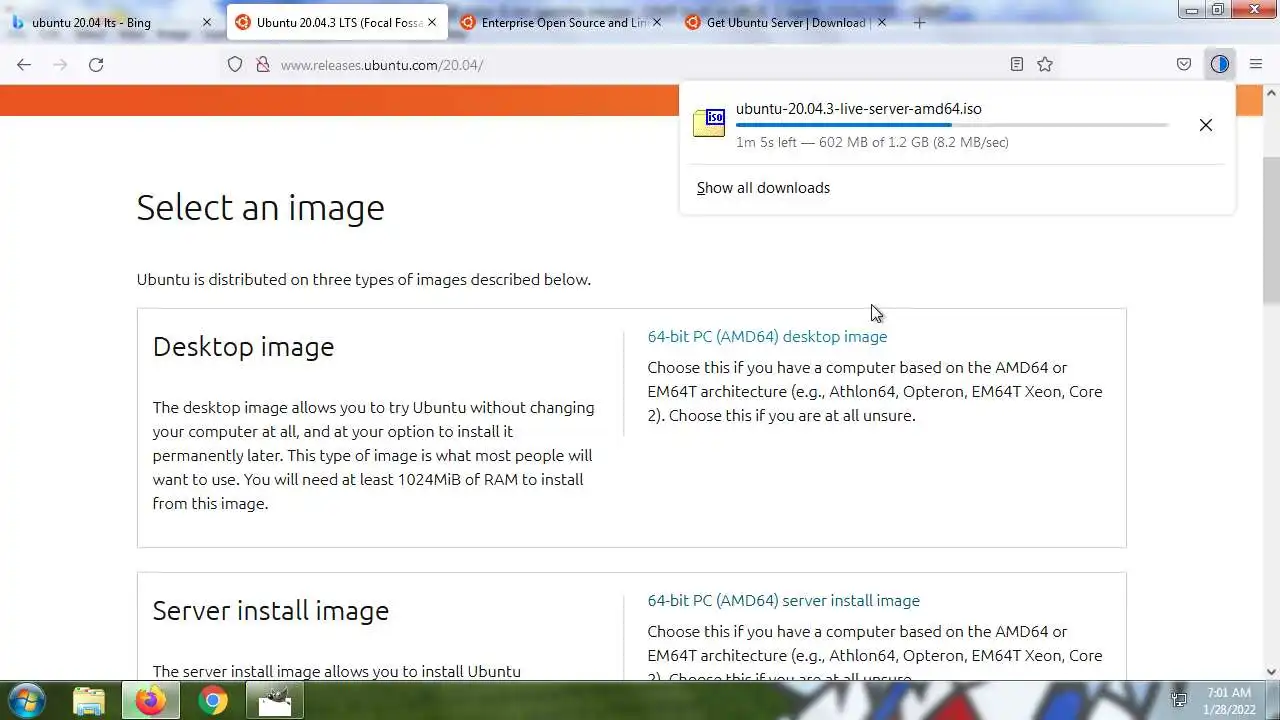Open the Firefox hamburger menu
The image size is (1280, 720).
(x=1256, y=64)
